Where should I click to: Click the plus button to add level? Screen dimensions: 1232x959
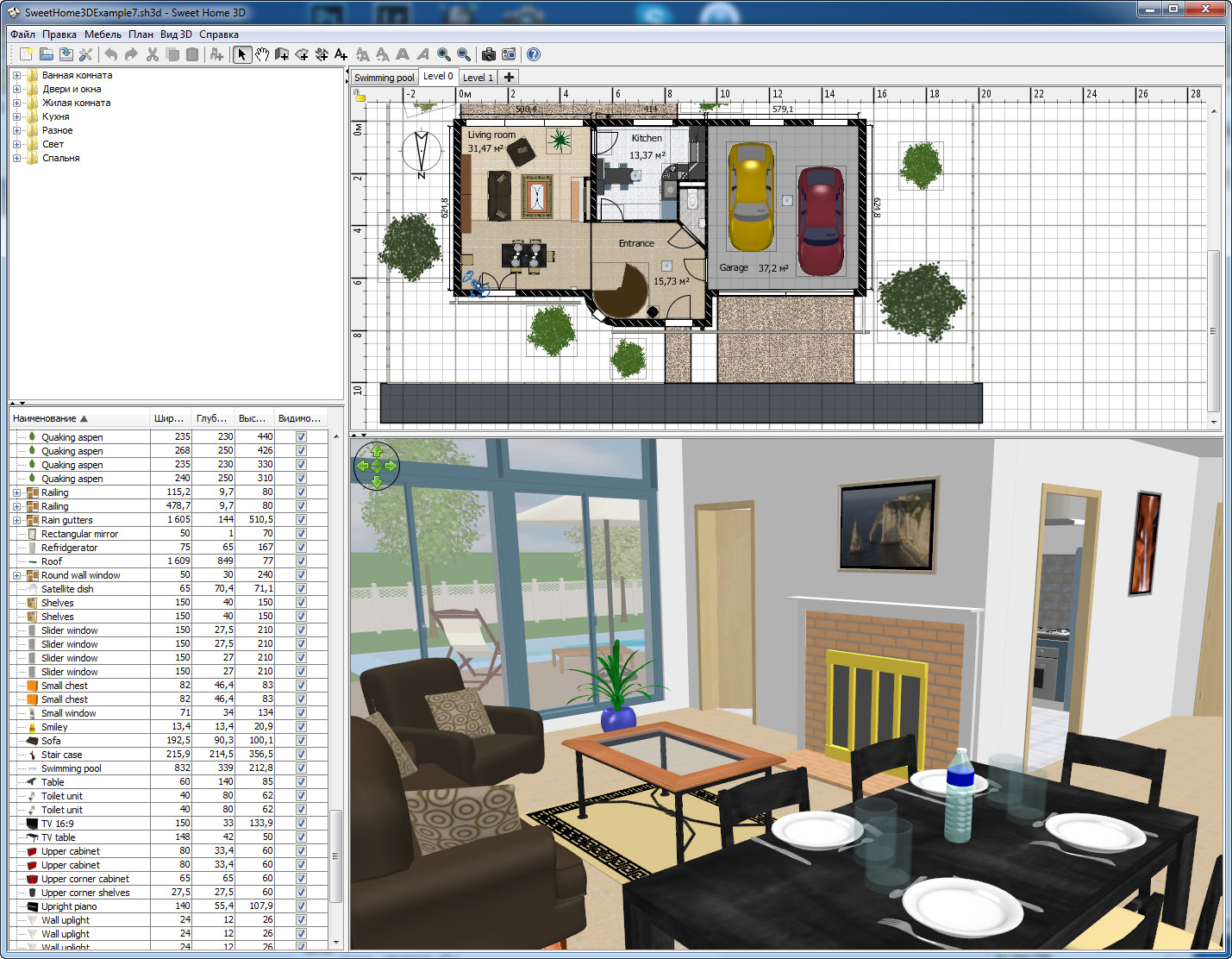point(509,78)
